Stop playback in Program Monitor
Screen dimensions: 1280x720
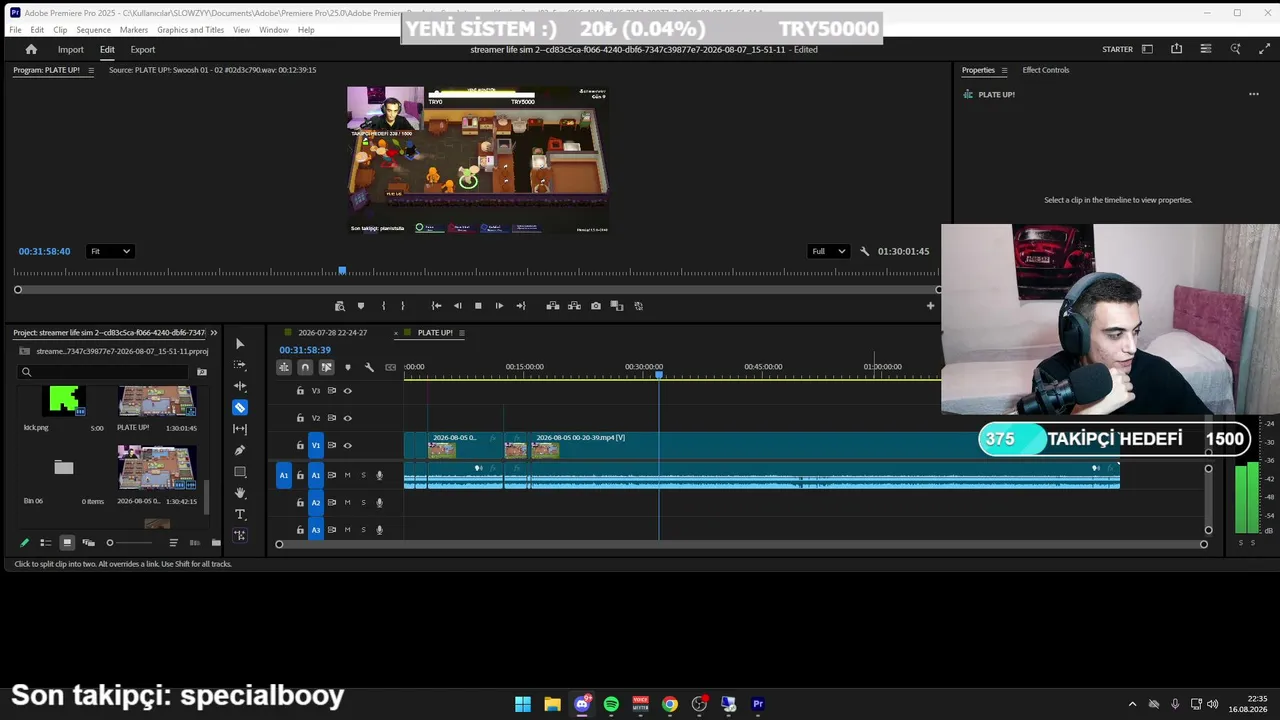click(478, 306)
